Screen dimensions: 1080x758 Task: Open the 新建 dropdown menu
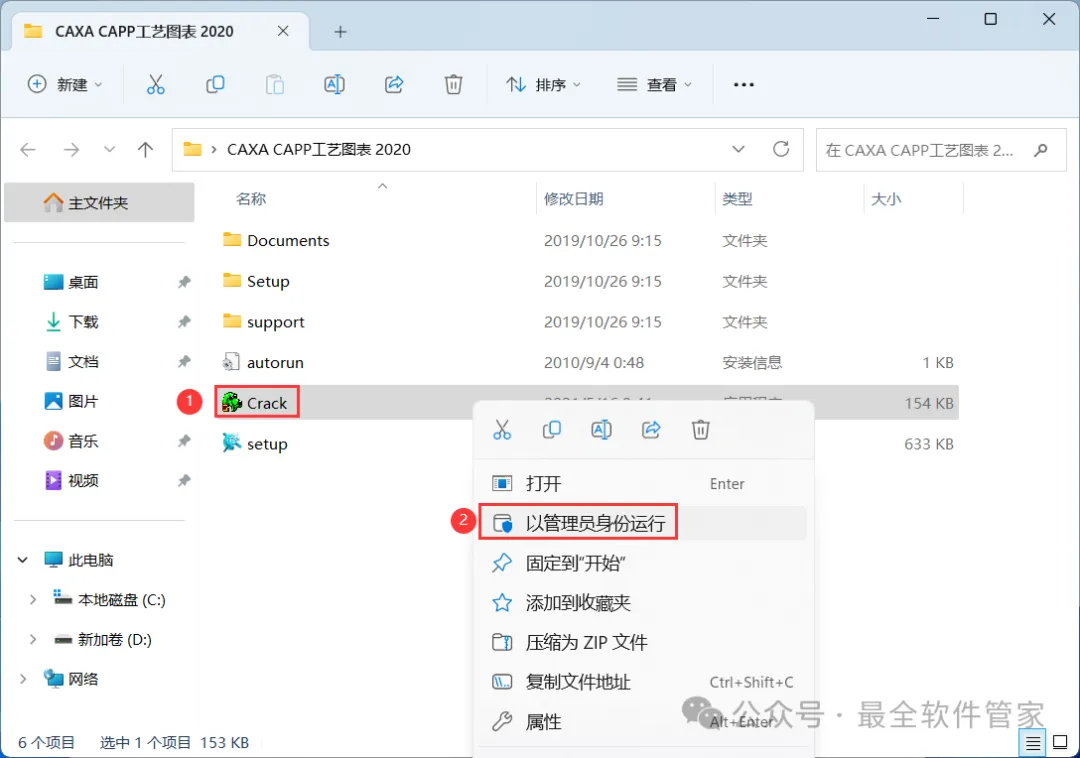[x=65, y=85]
